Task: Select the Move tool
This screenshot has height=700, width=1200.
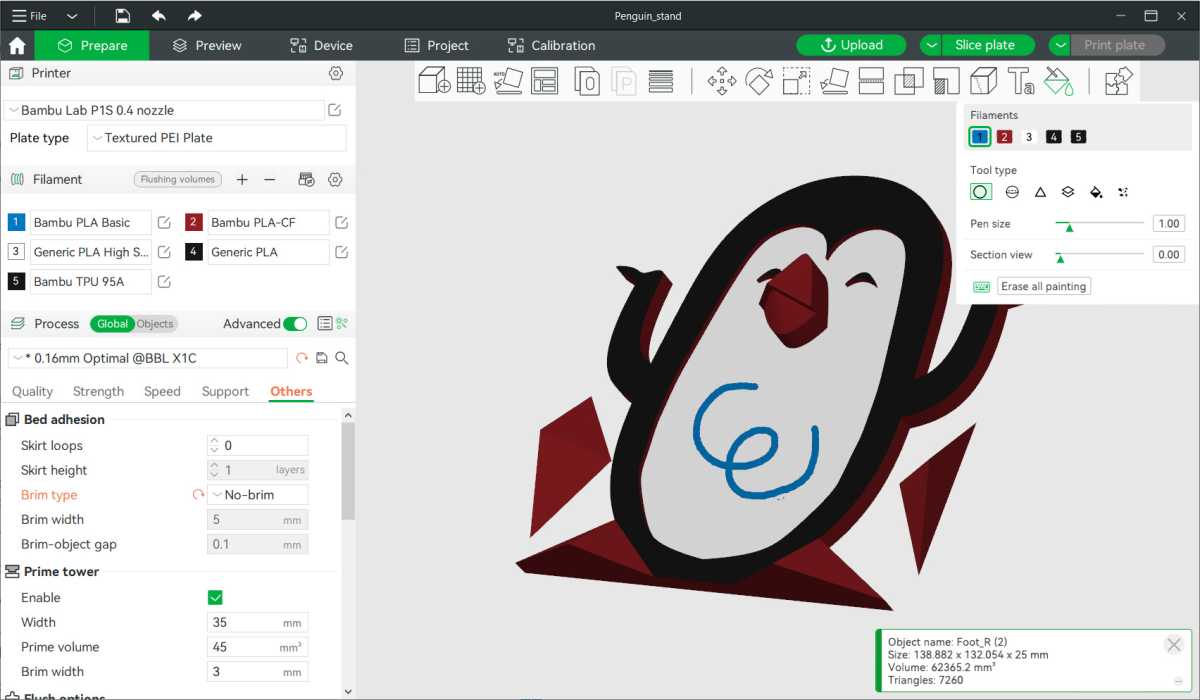Action: 722,81
